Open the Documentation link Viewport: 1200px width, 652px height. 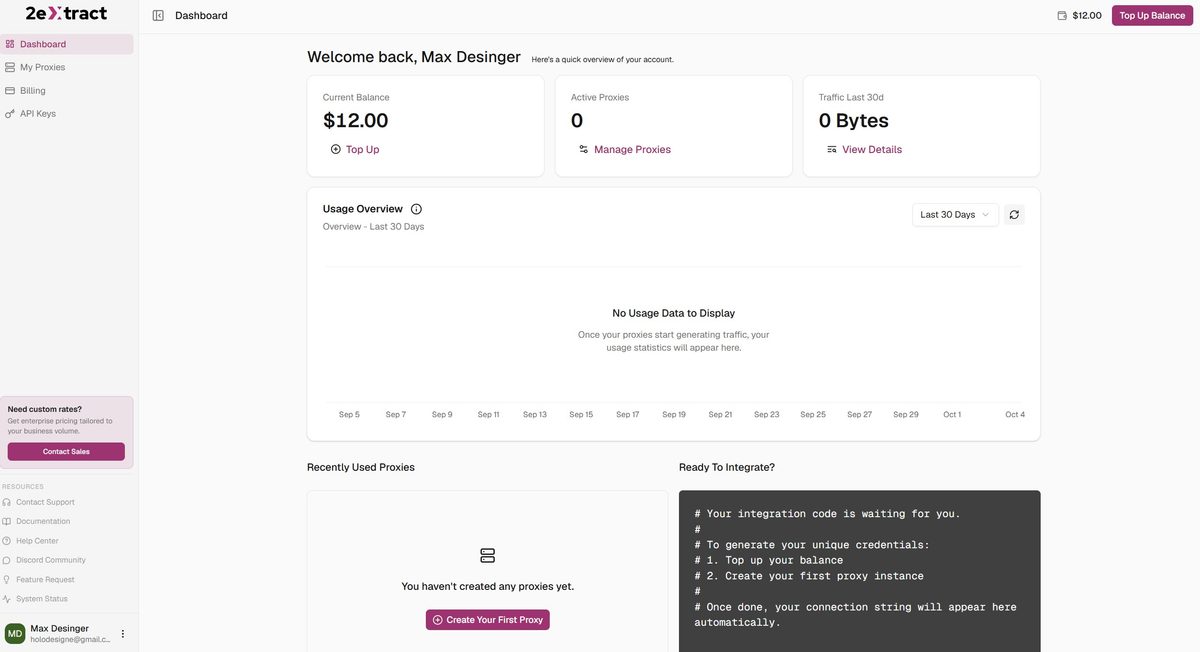[43, 521]
